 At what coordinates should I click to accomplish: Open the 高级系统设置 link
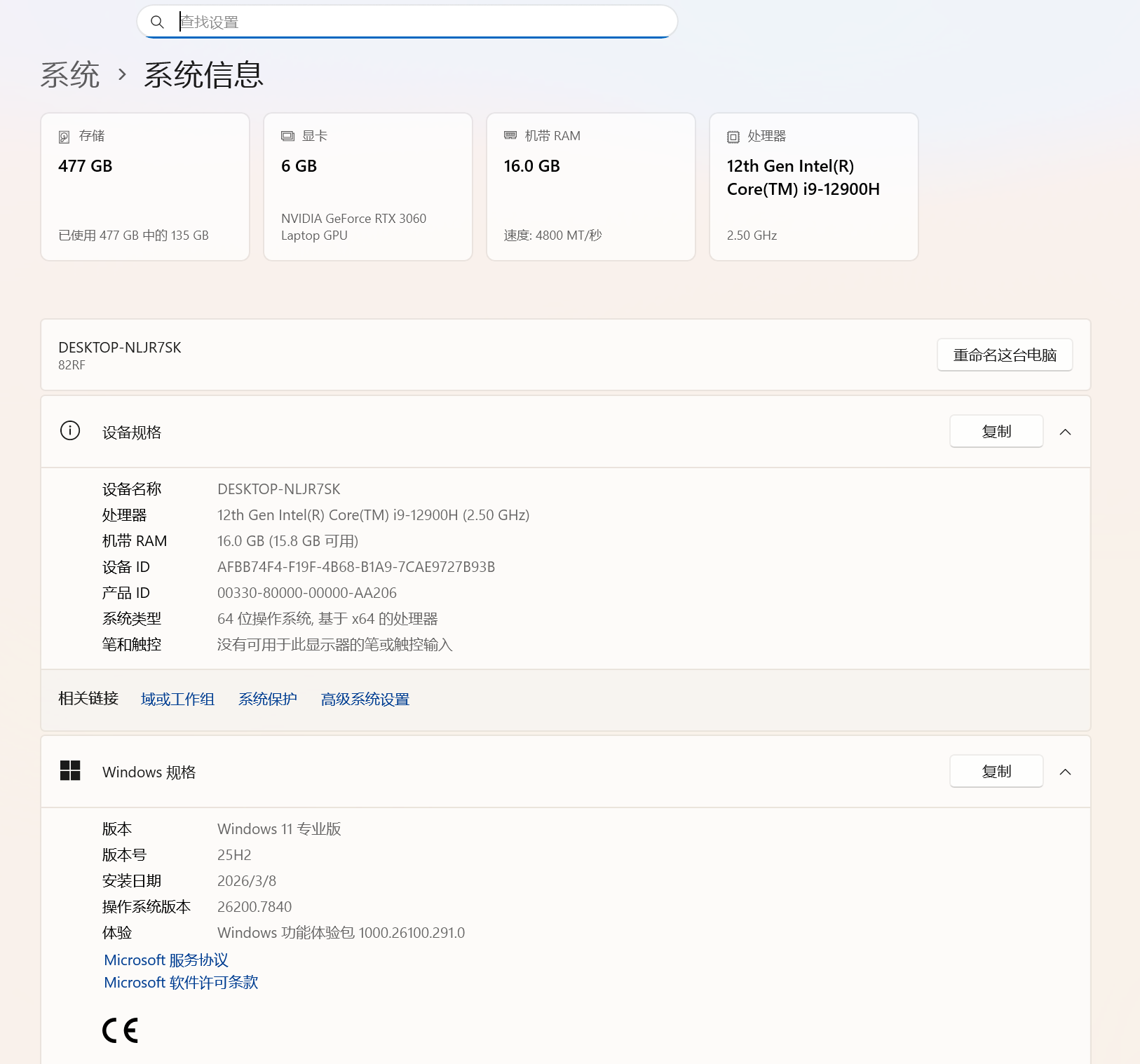(365, 700)
